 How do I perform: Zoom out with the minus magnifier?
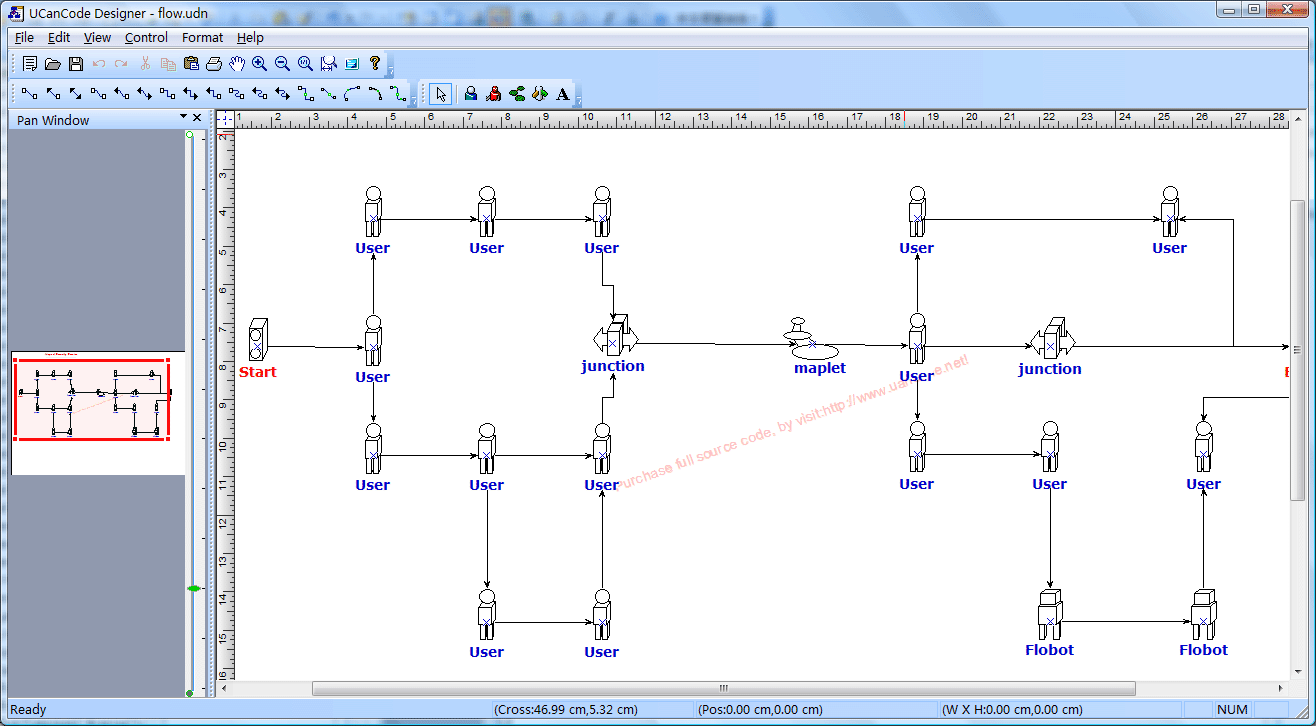[283, 64]
